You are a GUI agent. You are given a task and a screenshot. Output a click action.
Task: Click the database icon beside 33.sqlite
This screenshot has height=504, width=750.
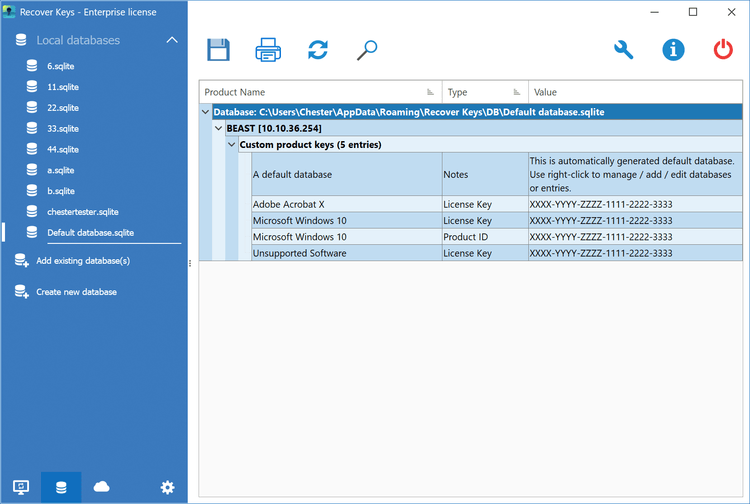[32, 128]
